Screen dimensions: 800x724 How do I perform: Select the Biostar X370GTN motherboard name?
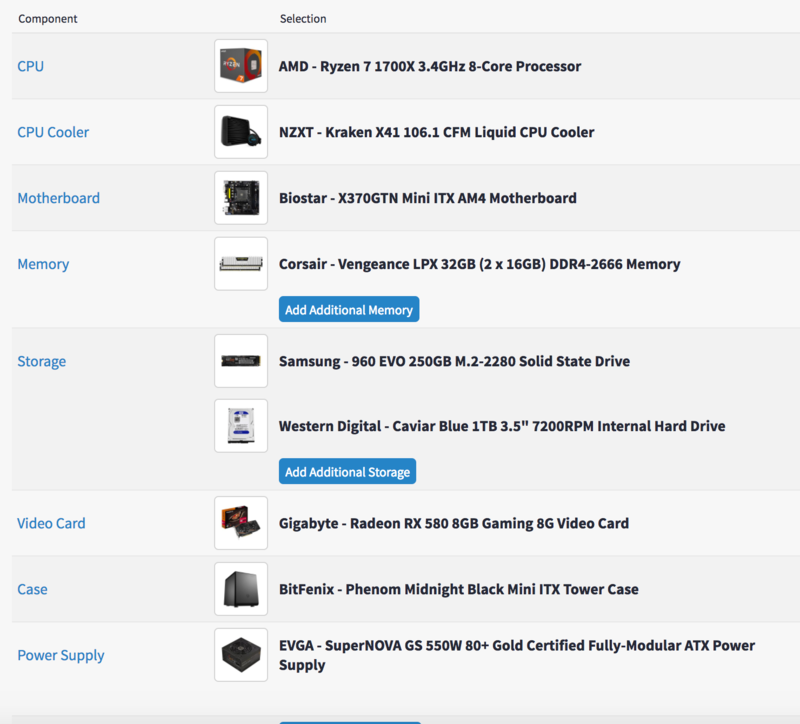pos(428,198)
